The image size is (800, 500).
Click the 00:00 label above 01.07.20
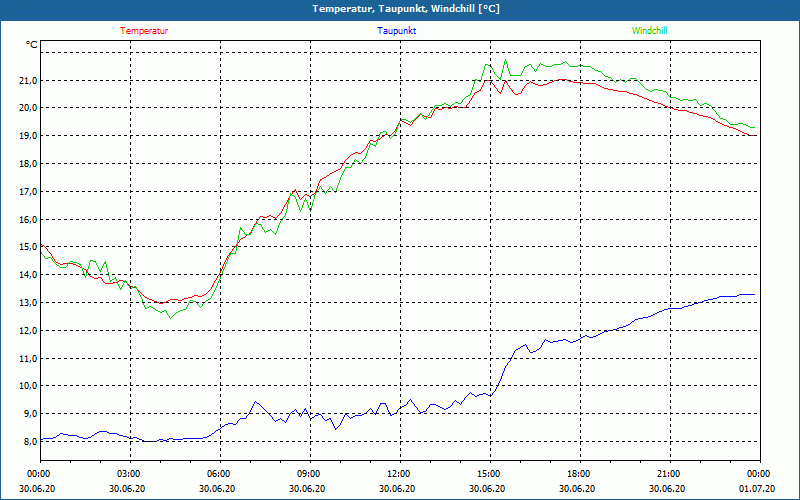[x=760, y=474]
